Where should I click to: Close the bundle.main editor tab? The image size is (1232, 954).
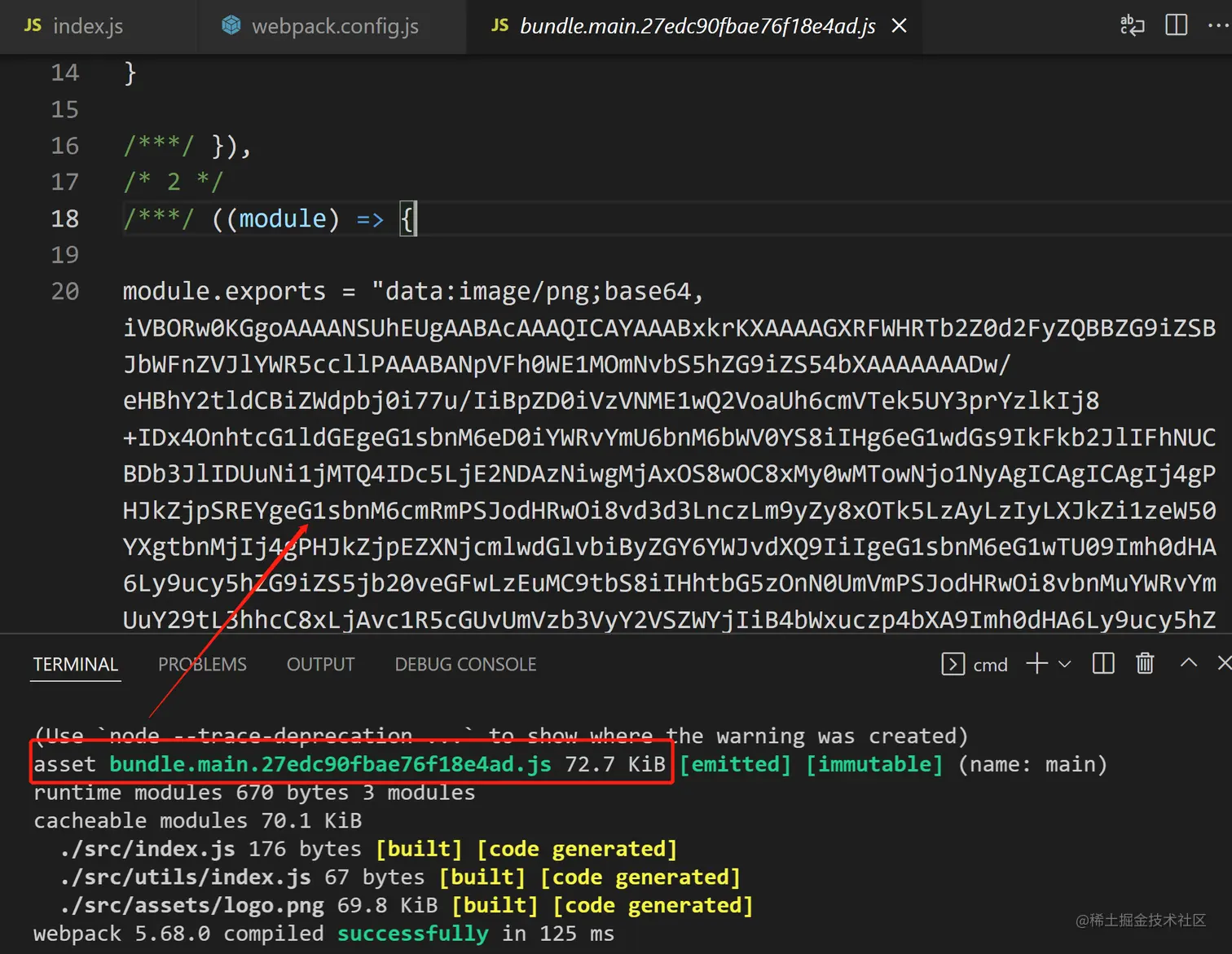tap(900, 26)
